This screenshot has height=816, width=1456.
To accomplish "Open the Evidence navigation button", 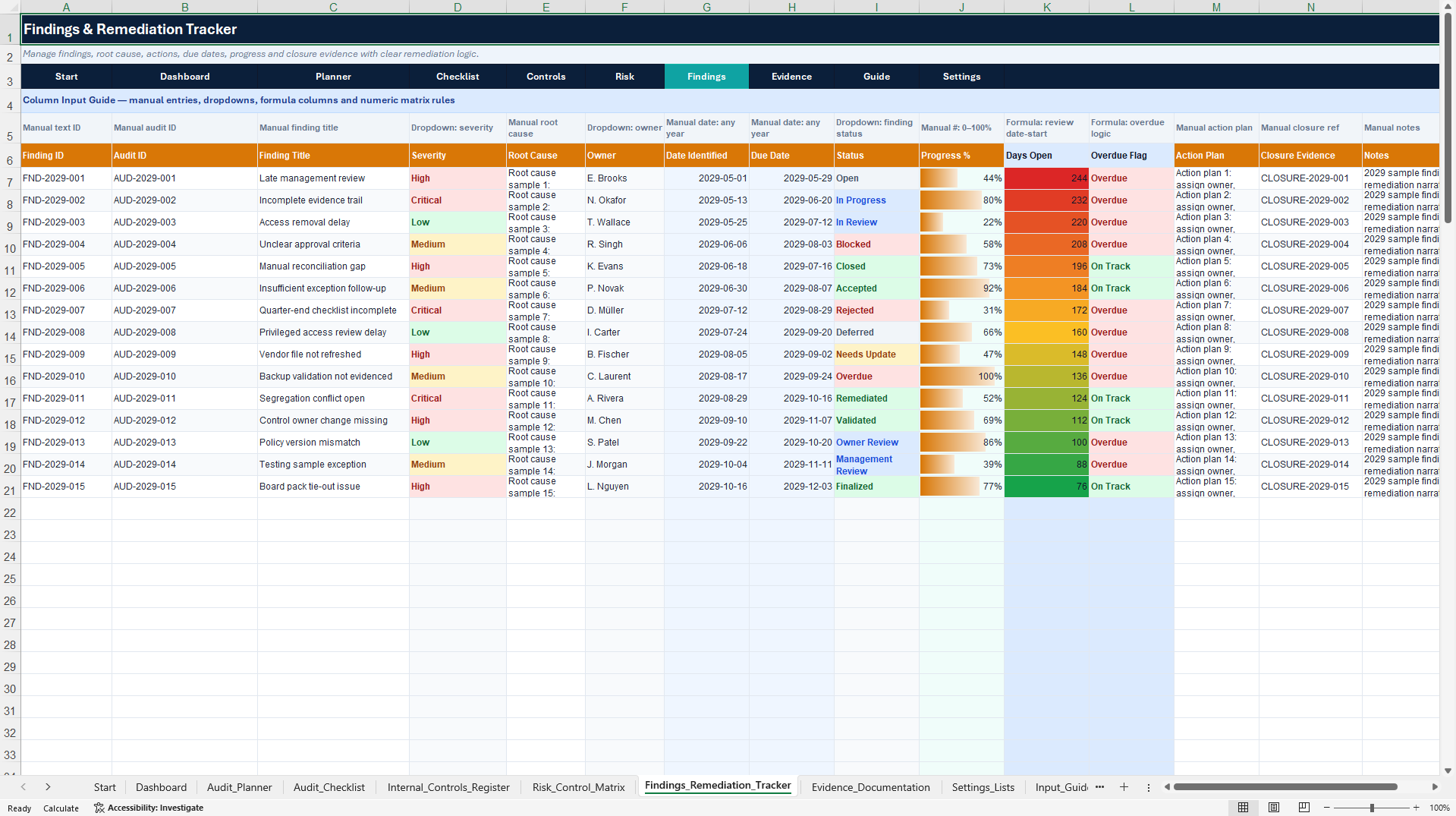I will pos(791,77).
